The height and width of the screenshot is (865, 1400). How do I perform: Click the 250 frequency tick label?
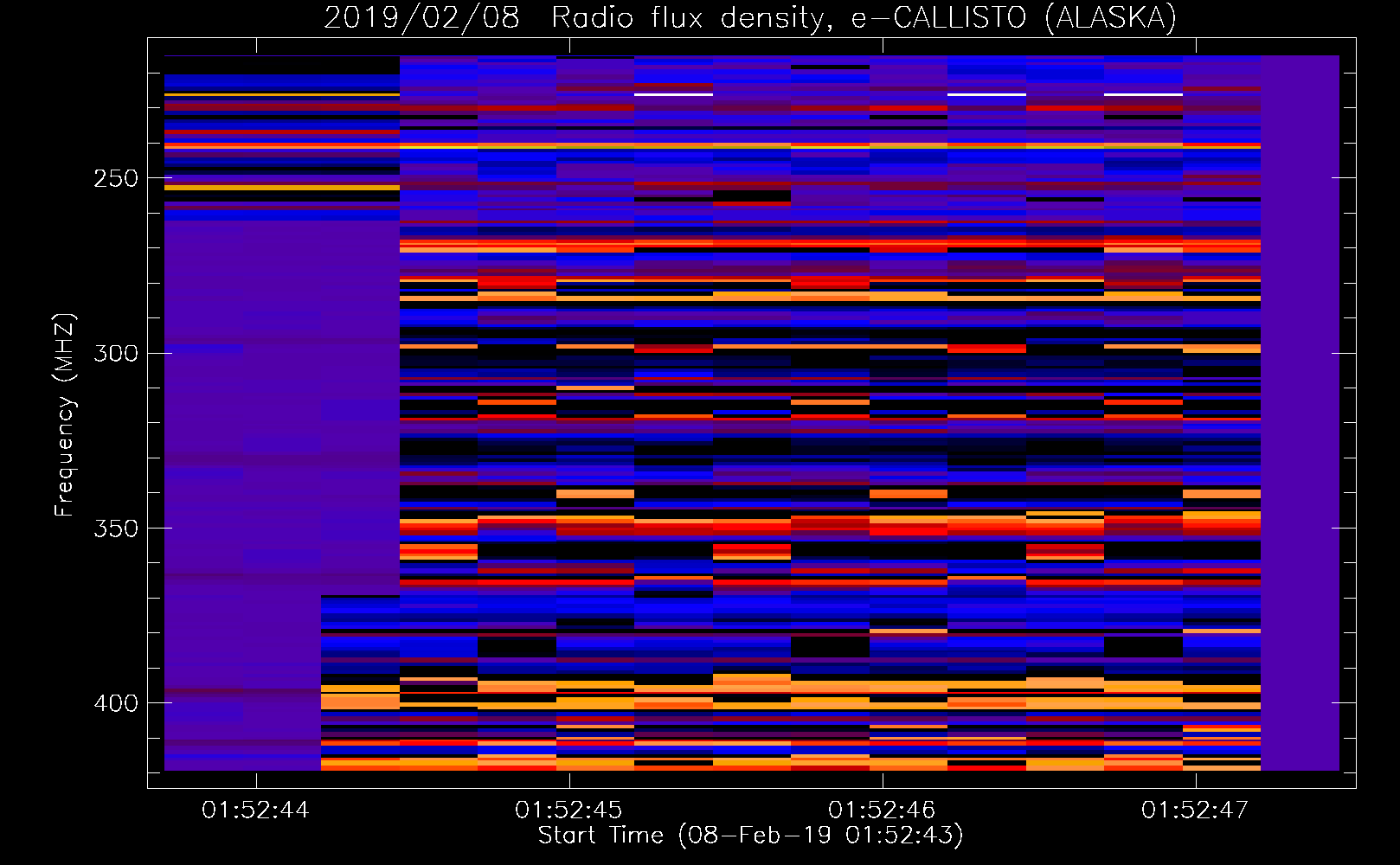[116, 178]
